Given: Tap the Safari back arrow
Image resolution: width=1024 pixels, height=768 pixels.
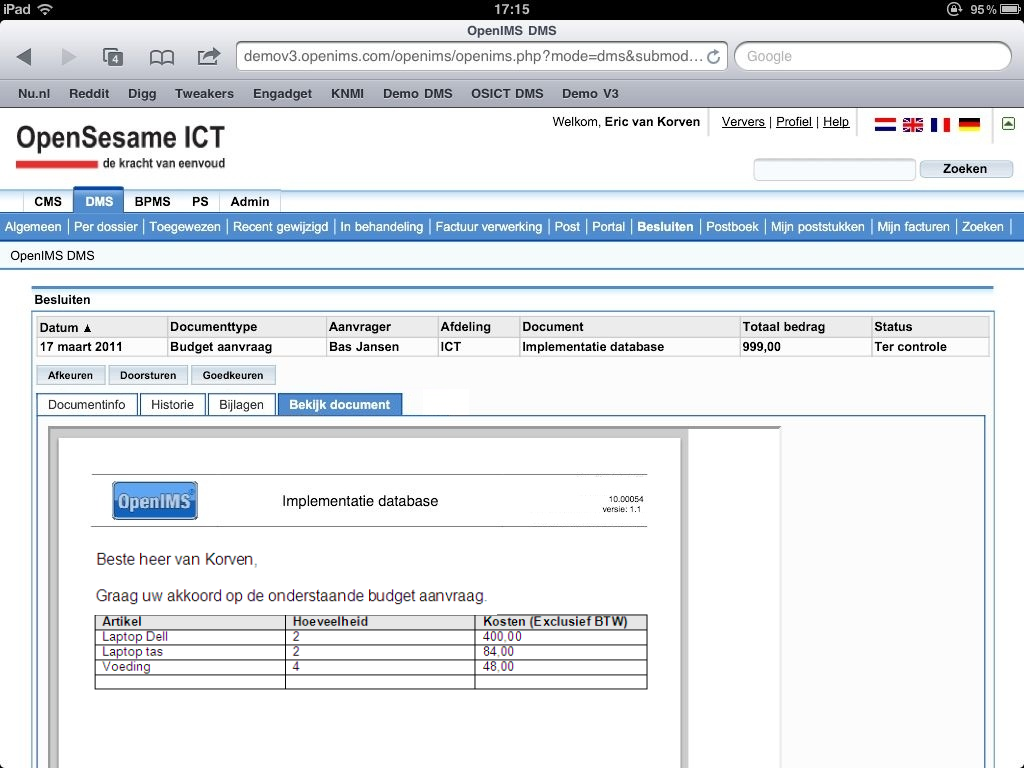Looking at the screenshot, I should point(24,57).
